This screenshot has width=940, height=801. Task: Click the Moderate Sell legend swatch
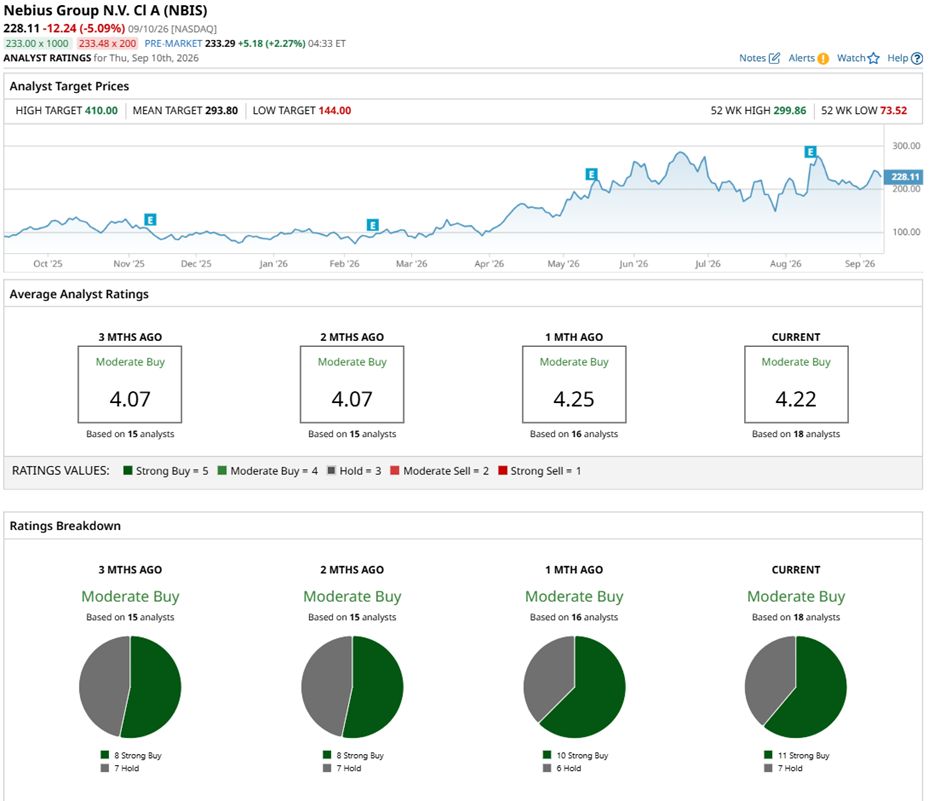(394, 471)
